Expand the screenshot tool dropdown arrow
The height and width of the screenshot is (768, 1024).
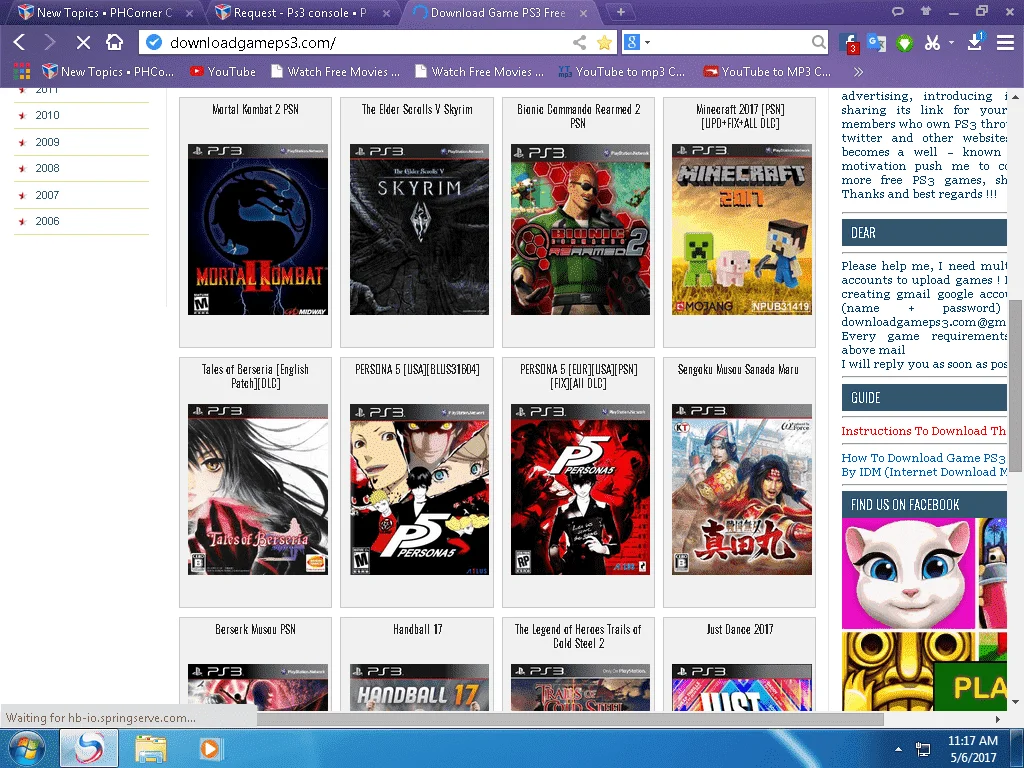pos(952,42)
